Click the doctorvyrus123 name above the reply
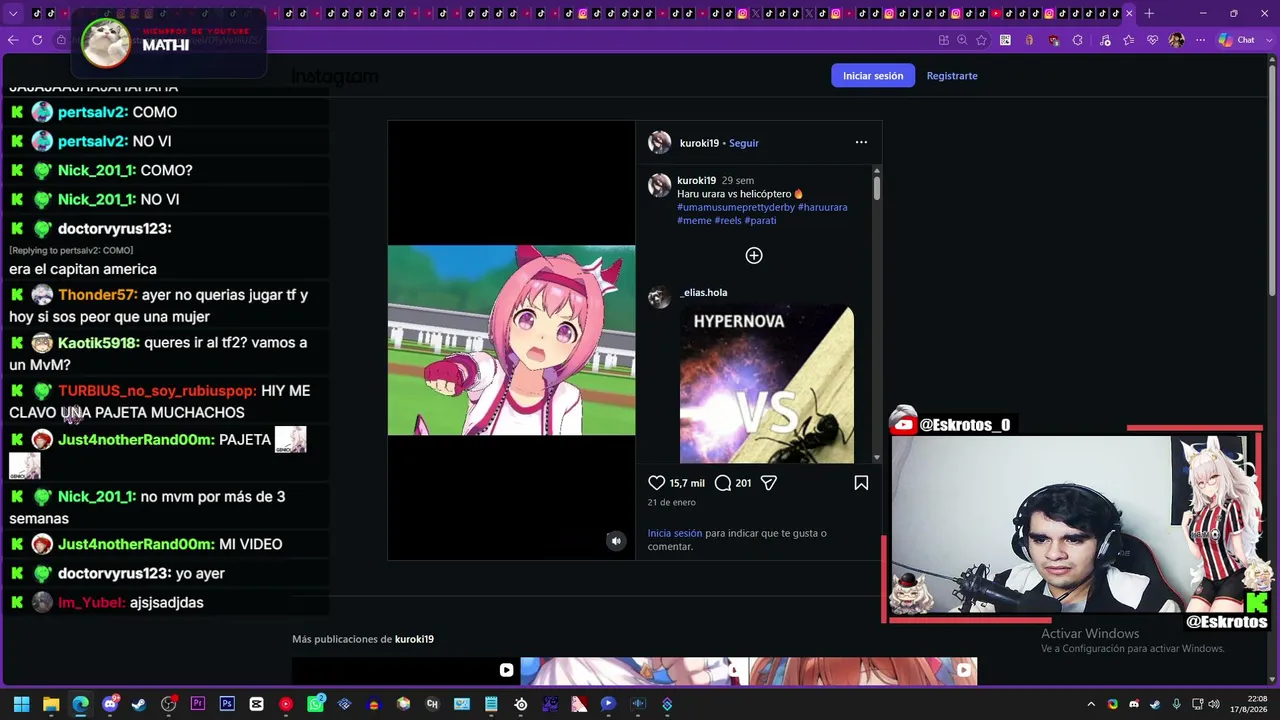 pos(114,229)
